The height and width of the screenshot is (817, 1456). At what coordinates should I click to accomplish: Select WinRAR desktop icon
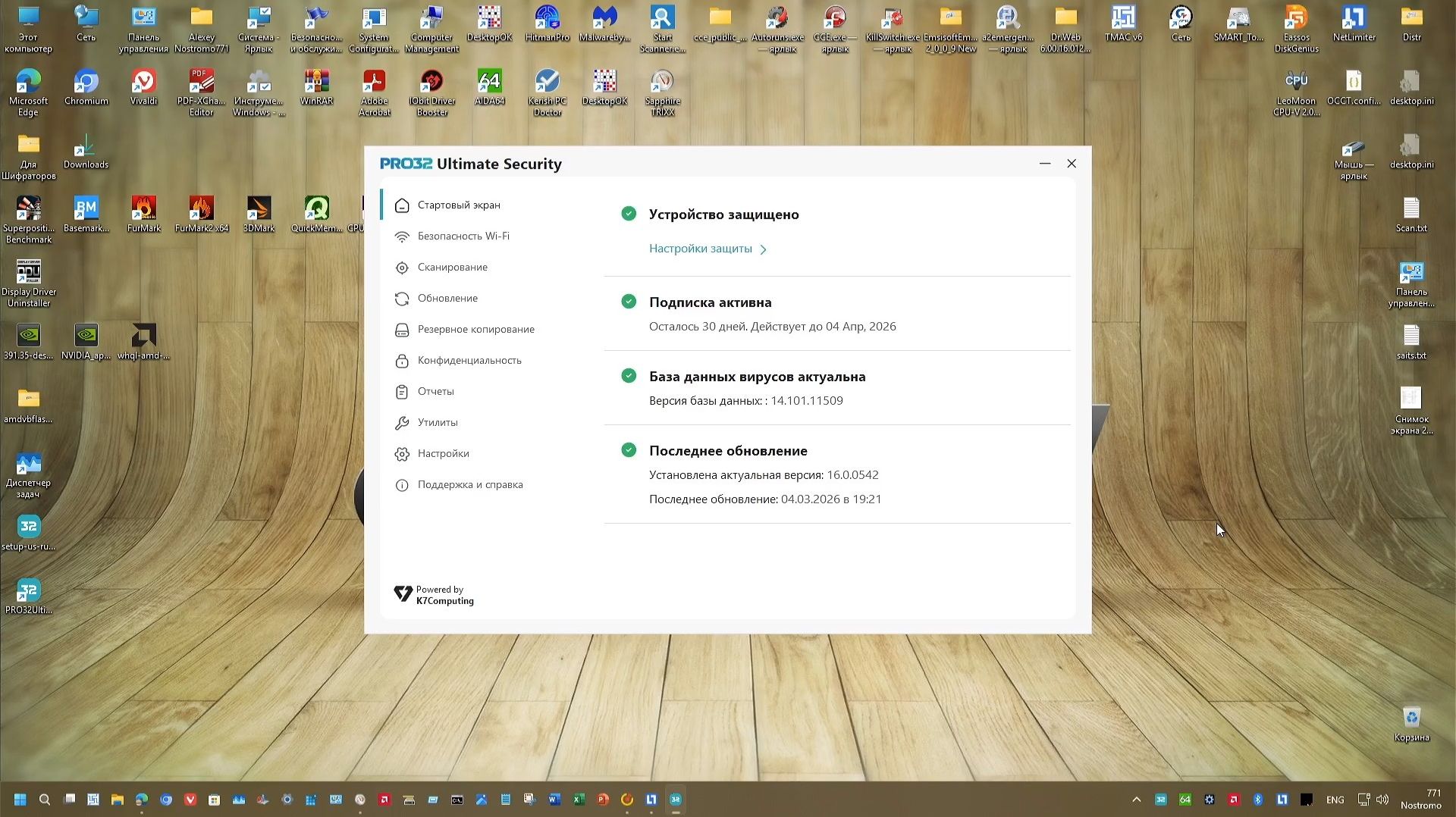point(316,88)
